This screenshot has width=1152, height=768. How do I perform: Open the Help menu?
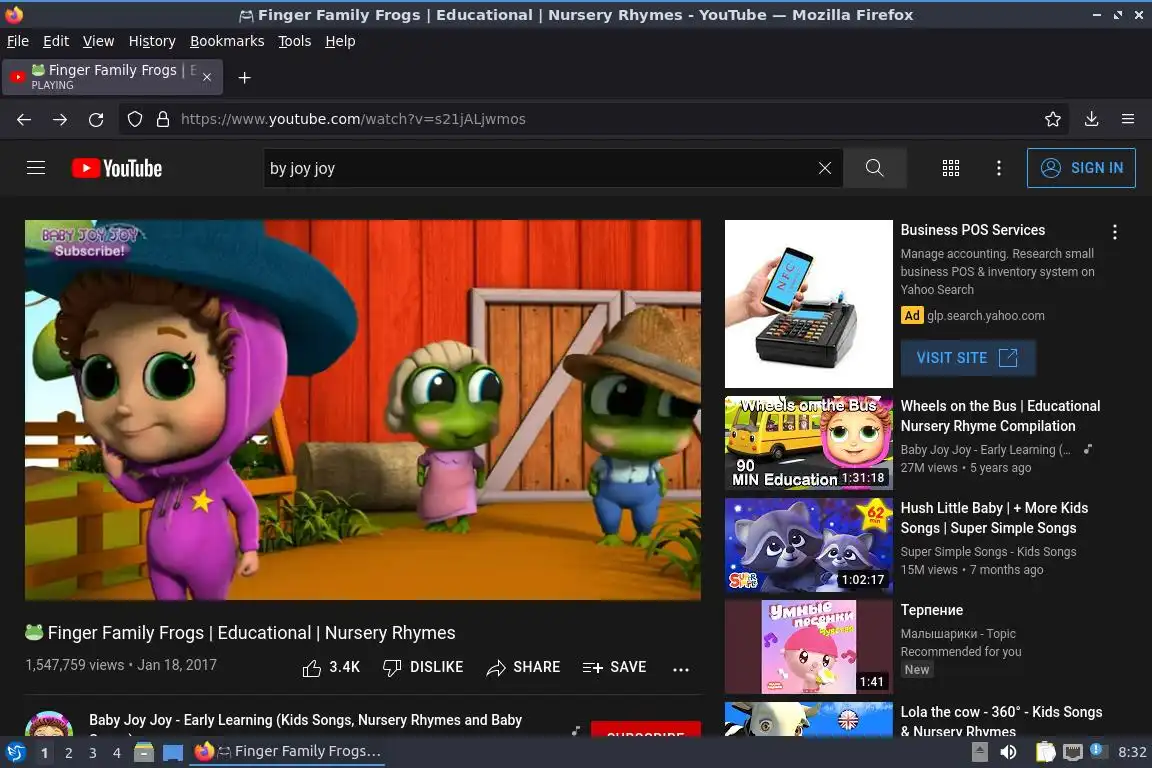pyautogui.click(x=340, y=41)
